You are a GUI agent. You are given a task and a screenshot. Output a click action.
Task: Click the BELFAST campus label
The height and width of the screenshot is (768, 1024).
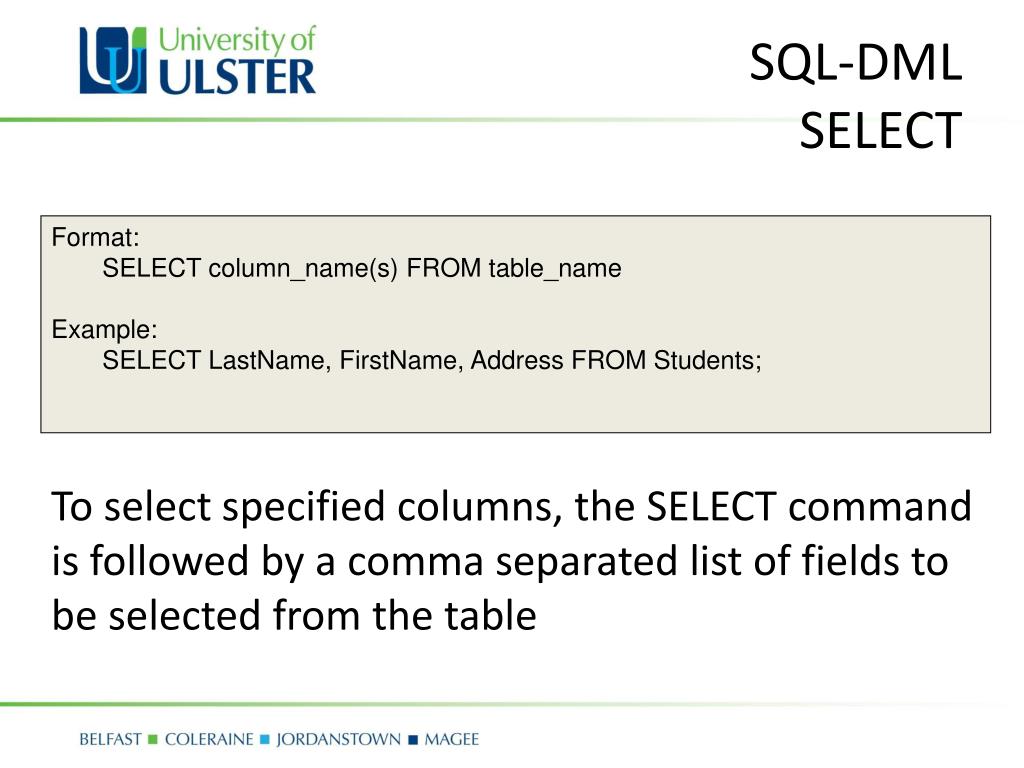[110, 739]
